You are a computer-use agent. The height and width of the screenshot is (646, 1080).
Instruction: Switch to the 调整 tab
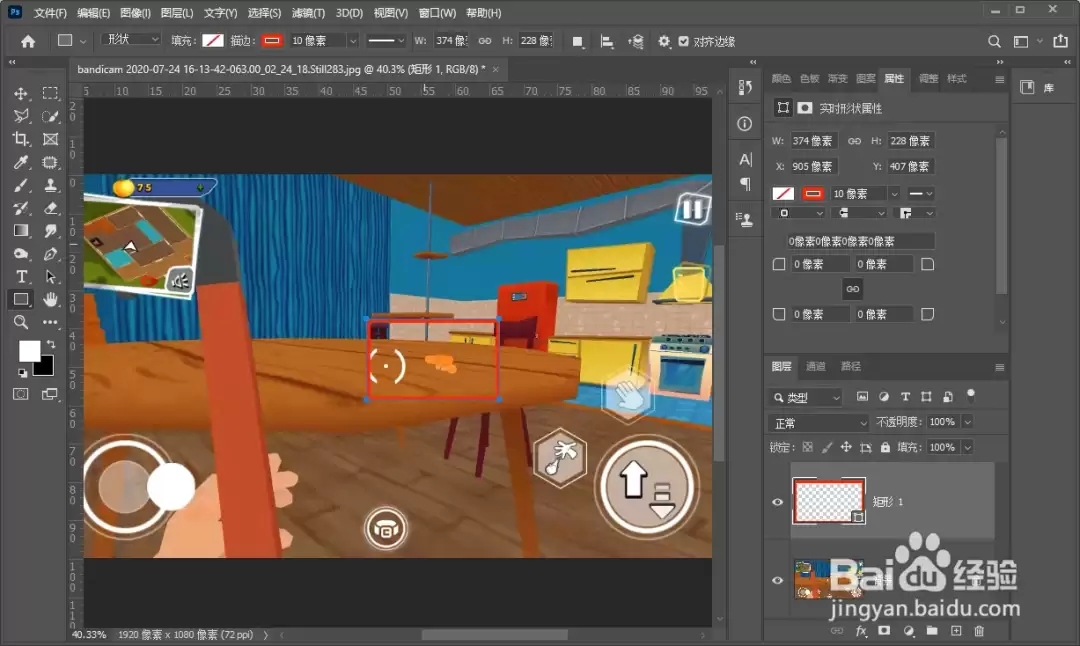coord(928,79)
